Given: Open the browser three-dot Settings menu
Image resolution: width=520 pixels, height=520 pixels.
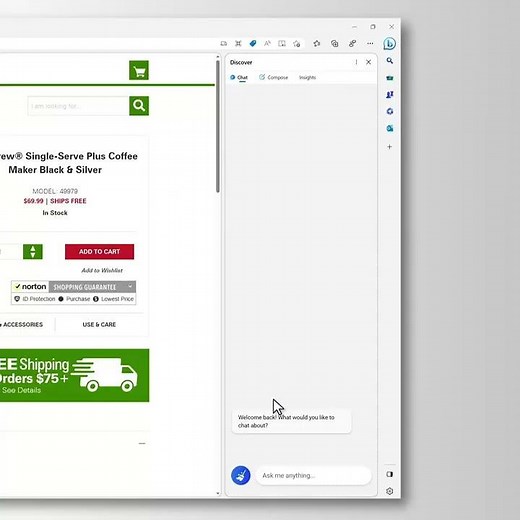Looking at the screenshot, I should [x=370, y=43].
